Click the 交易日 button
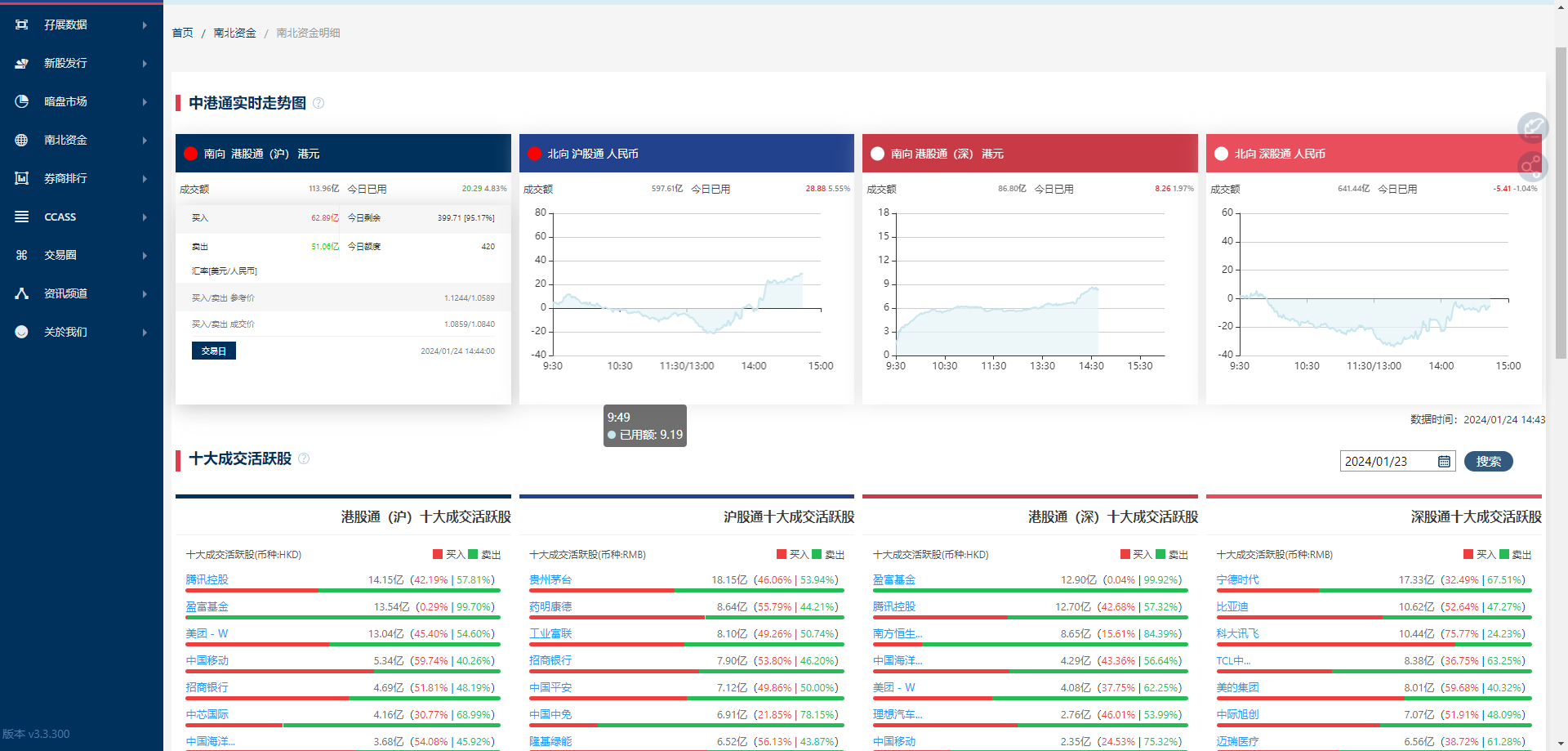The image size is (1568, 751). point(214,351)
